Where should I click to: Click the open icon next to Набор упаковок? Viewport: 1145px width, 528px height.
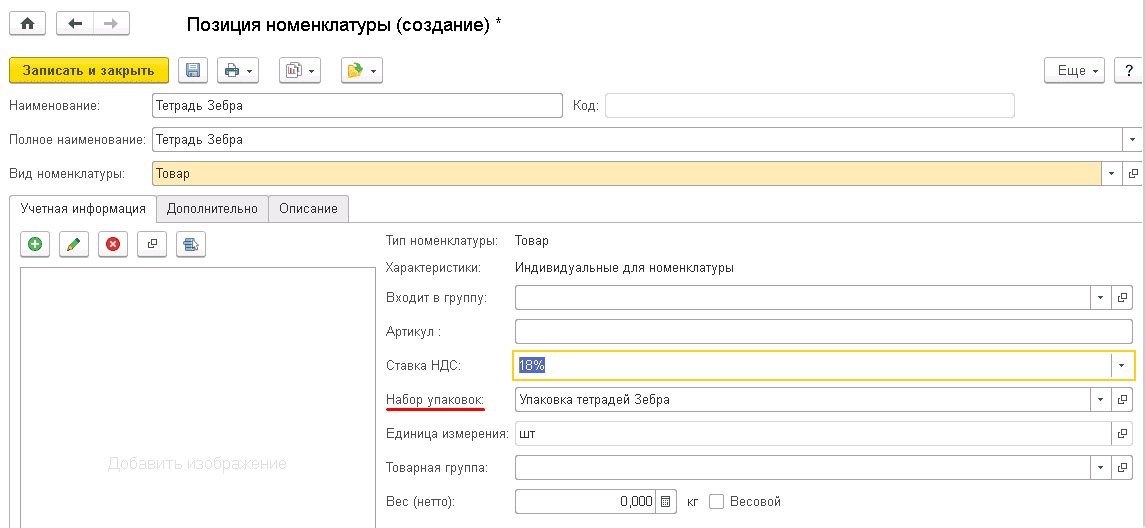(1121, 399)
